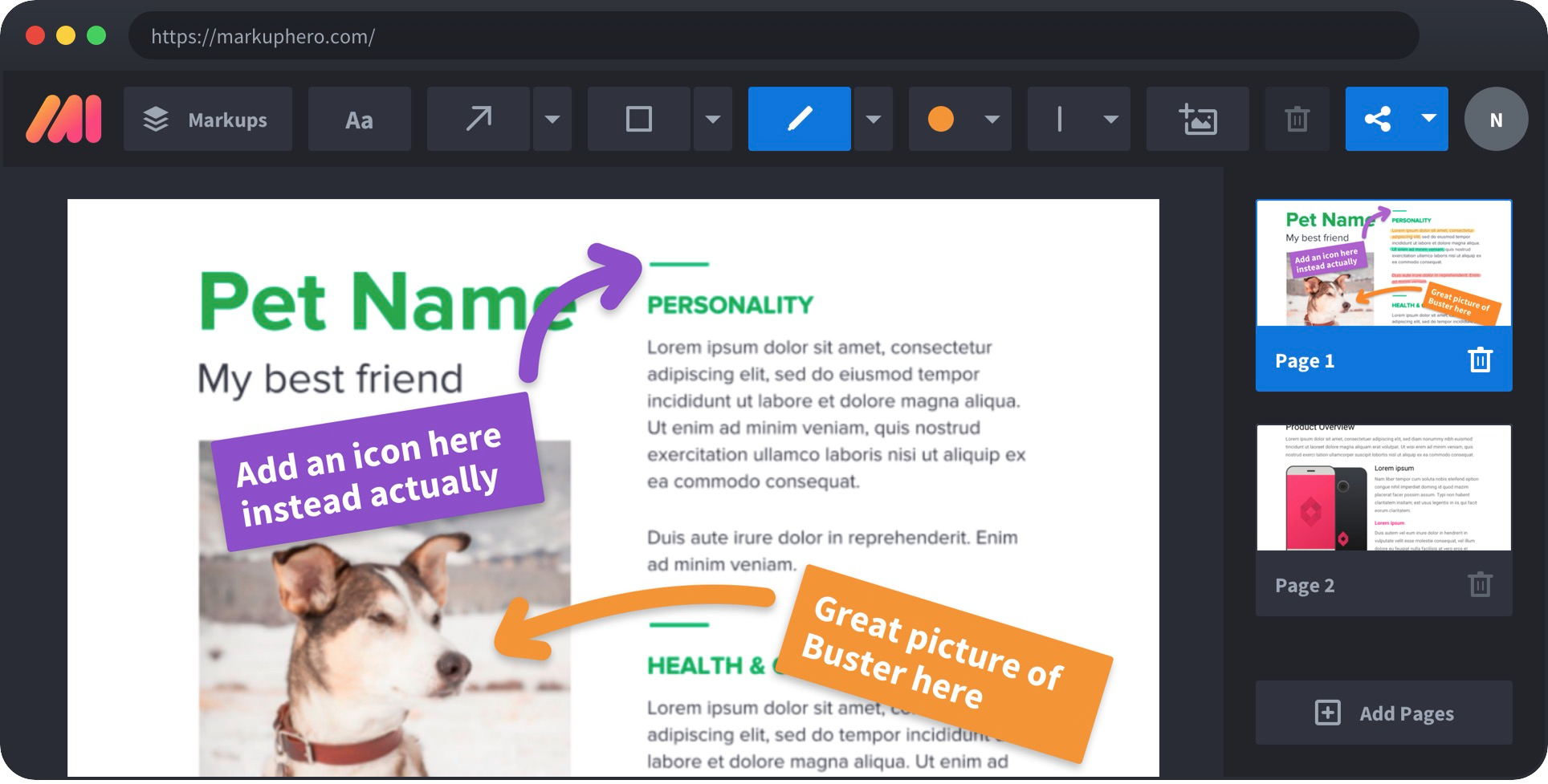Viewport: 1548px width, 784px height.
Task: Click the yellow window minimize button
Action: 66,36
